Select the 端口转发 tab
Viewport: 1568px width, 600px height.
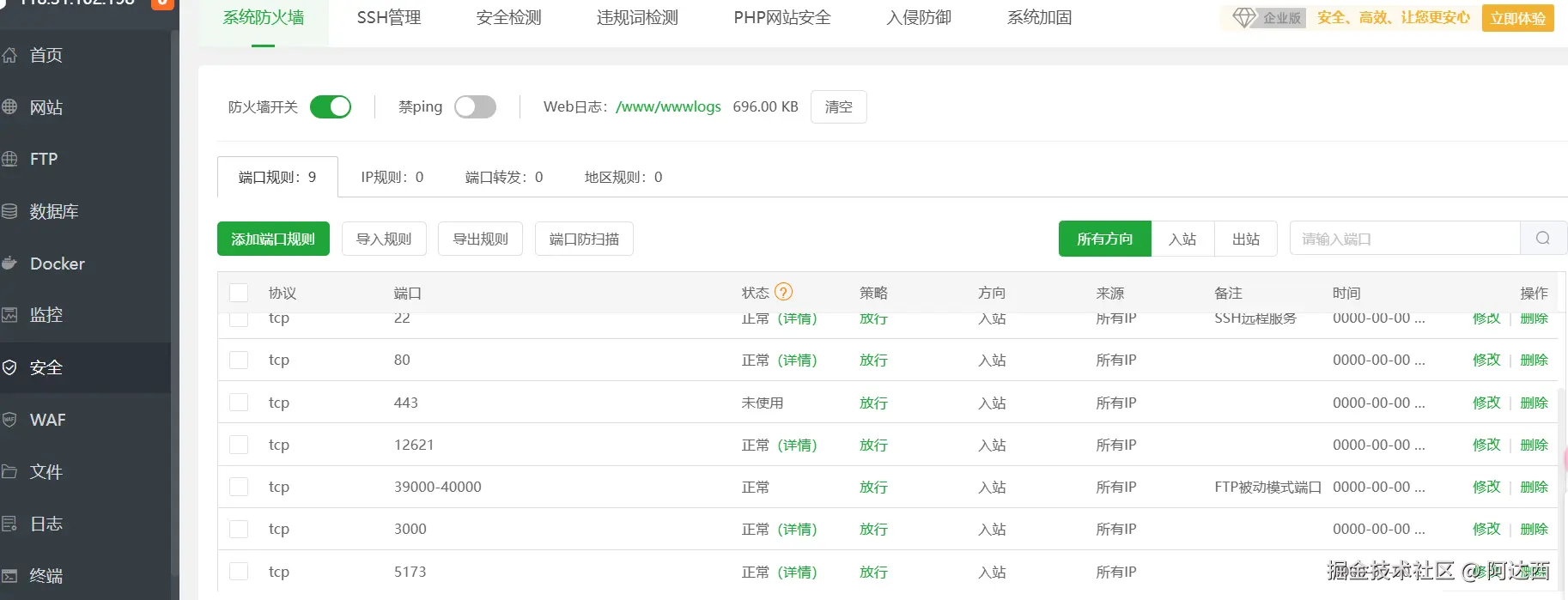(504, 177)
